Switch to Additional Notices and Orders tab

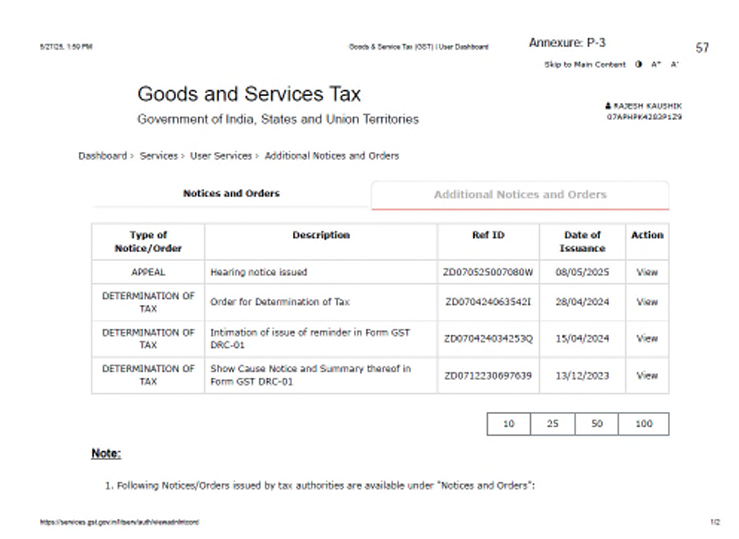(519, 194)
